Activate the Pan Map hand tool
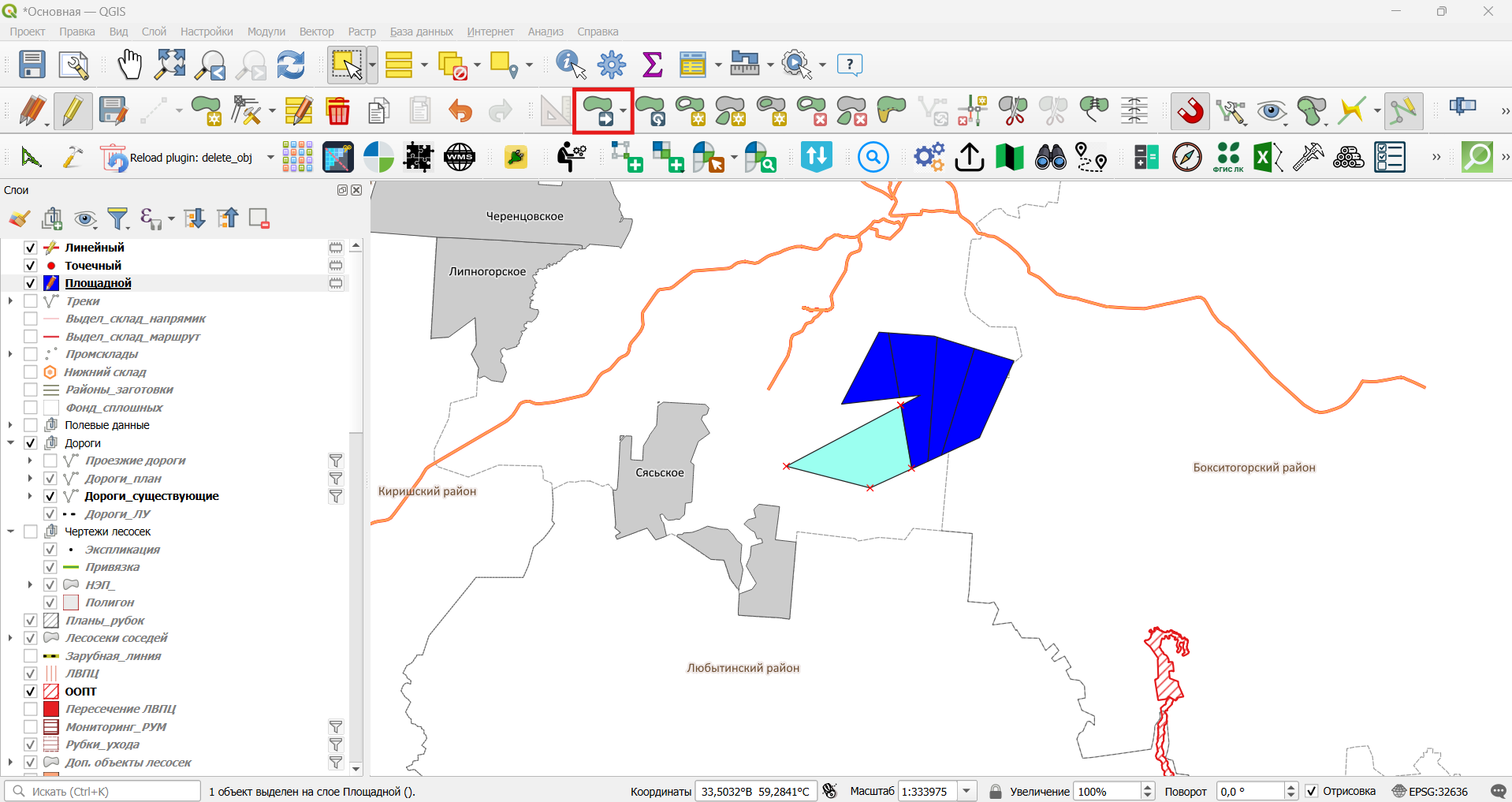1512x802 pixels. click(129, 65)
